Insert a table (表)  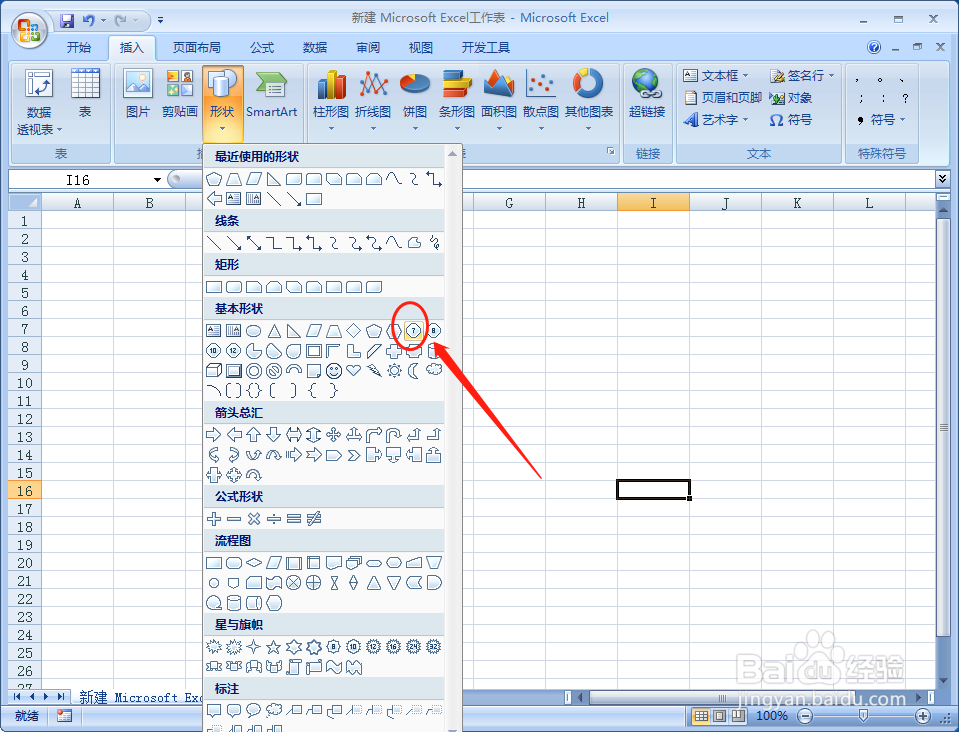coord(85,93)
